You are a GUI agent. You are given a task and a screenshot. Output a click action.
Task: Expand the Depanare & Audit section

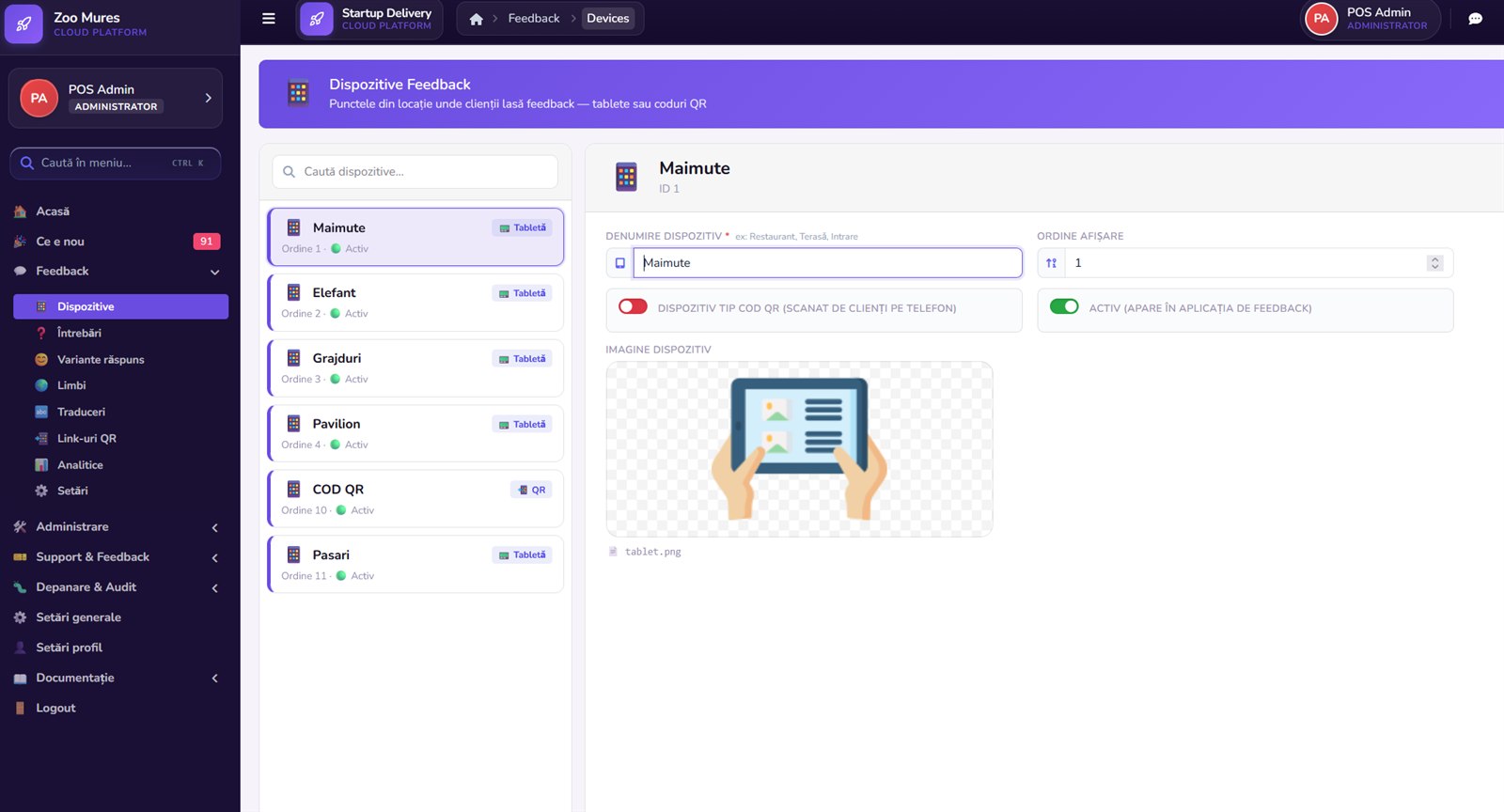[215, 587]
